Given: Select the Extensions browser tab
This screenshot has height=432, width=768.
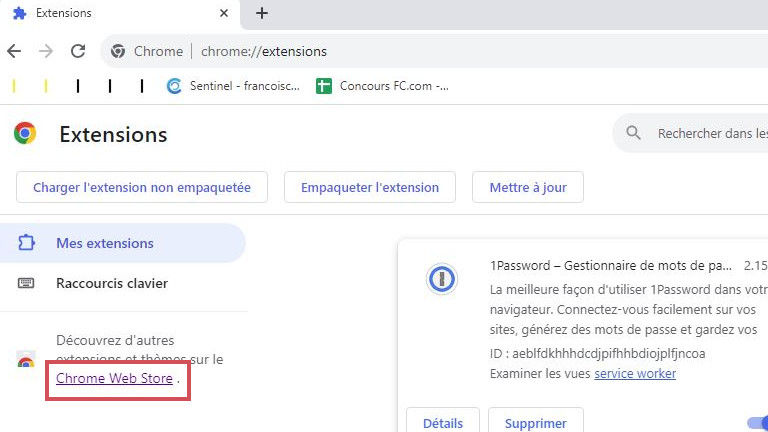Looking at the screenshot, I should tap(110, 13).
